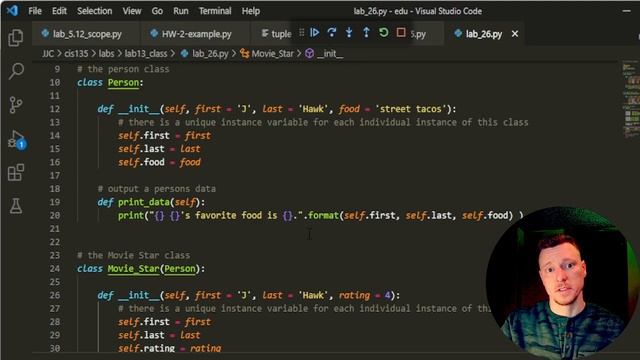Click debug Step Over button
640x360 pixels.
[331, 33]
